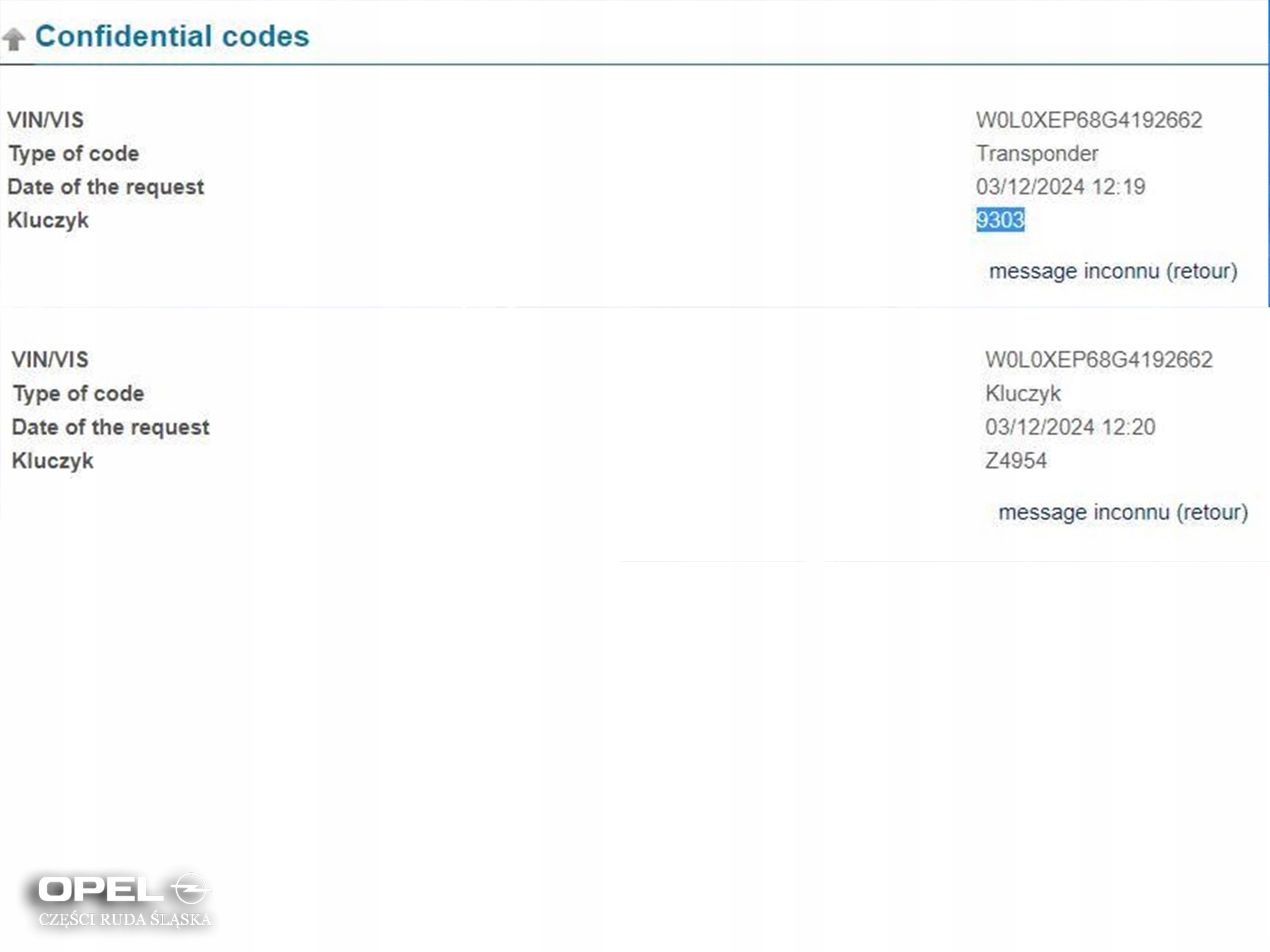Click the second Kluczyk row label
Viewport: 1270px width, 952px height.
[x=53, y=460]
